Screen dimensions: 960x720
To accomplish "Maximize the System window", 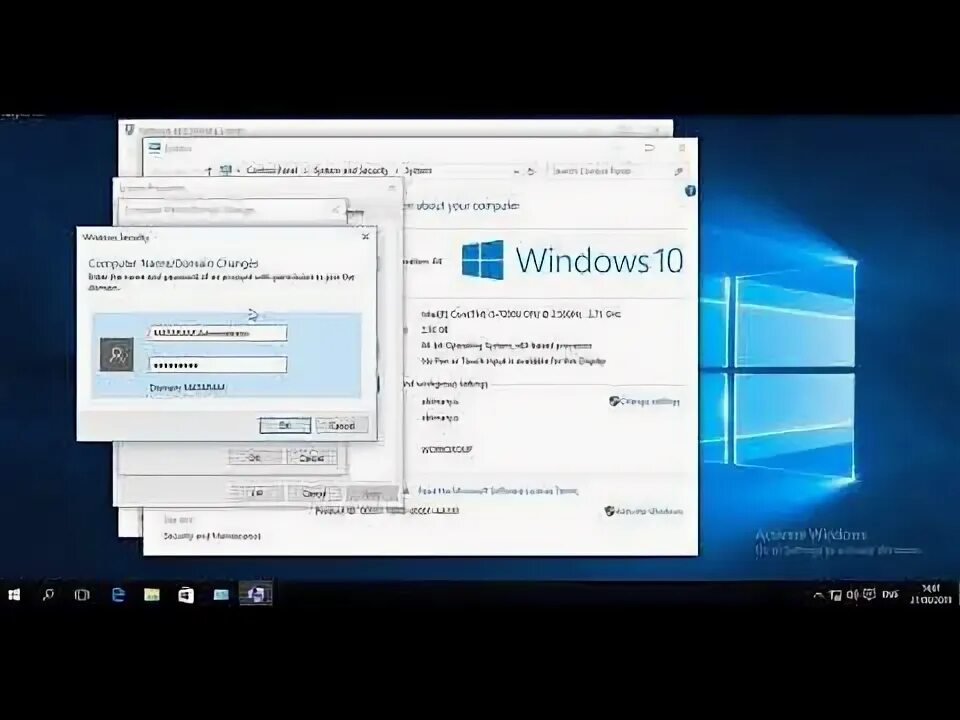I will [x=649, y=148].
